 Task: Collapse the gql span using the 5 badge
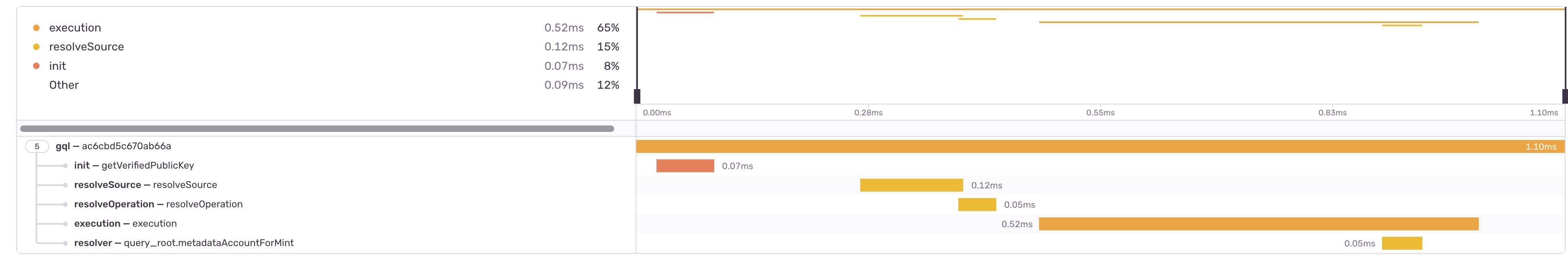tap(37, 146)
